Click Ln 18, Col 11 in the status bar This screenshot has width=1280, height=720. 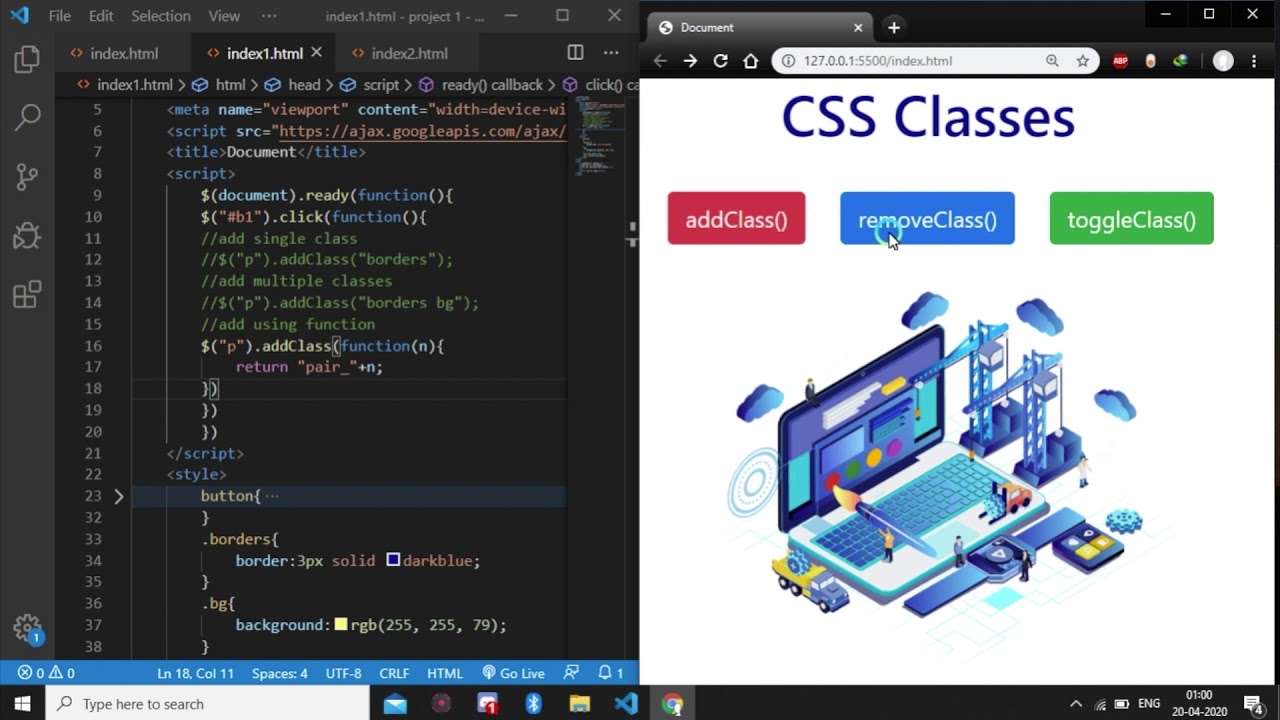tap(196, 673)
